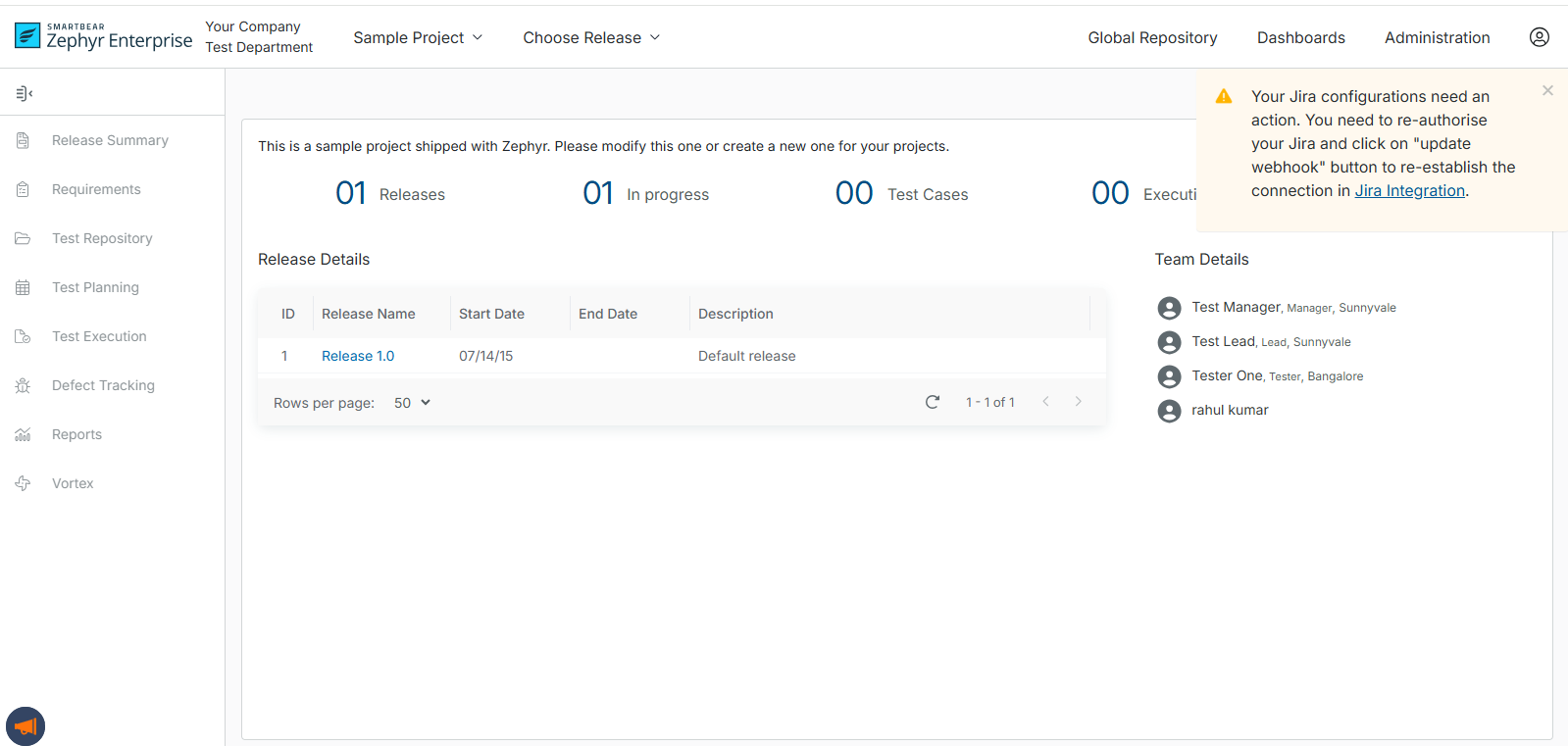Open the user profile account icon

pos(1539,37)
